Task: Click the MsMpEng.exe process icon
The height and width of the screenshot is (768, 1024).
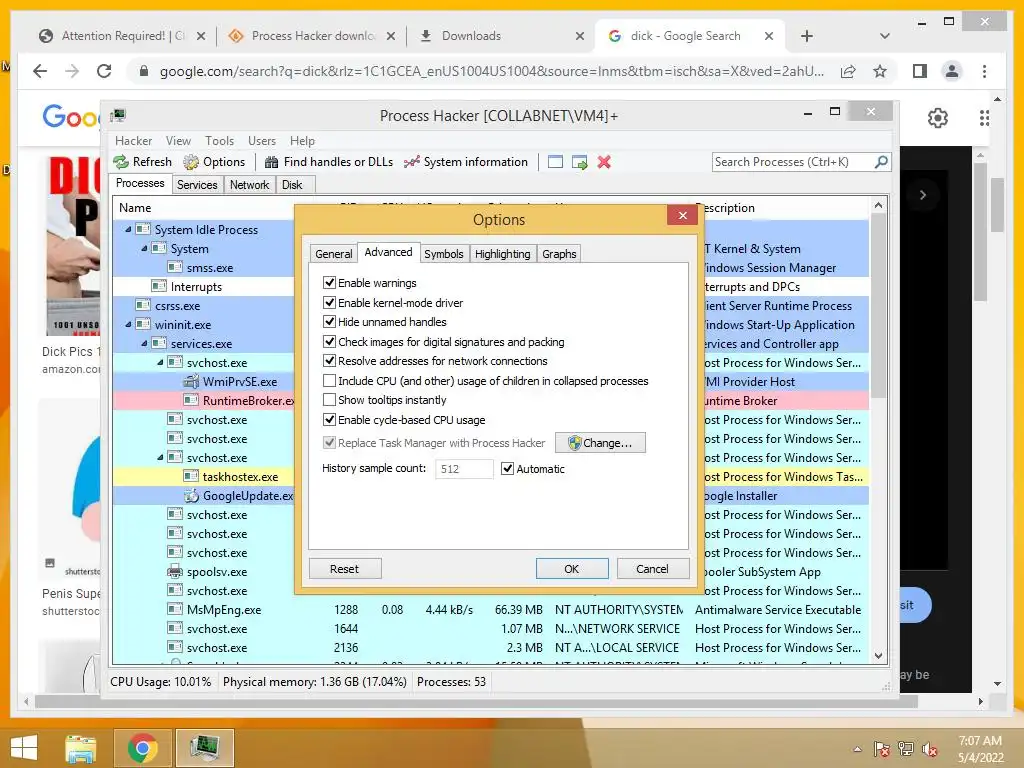Action: click(x=175, y=609)
